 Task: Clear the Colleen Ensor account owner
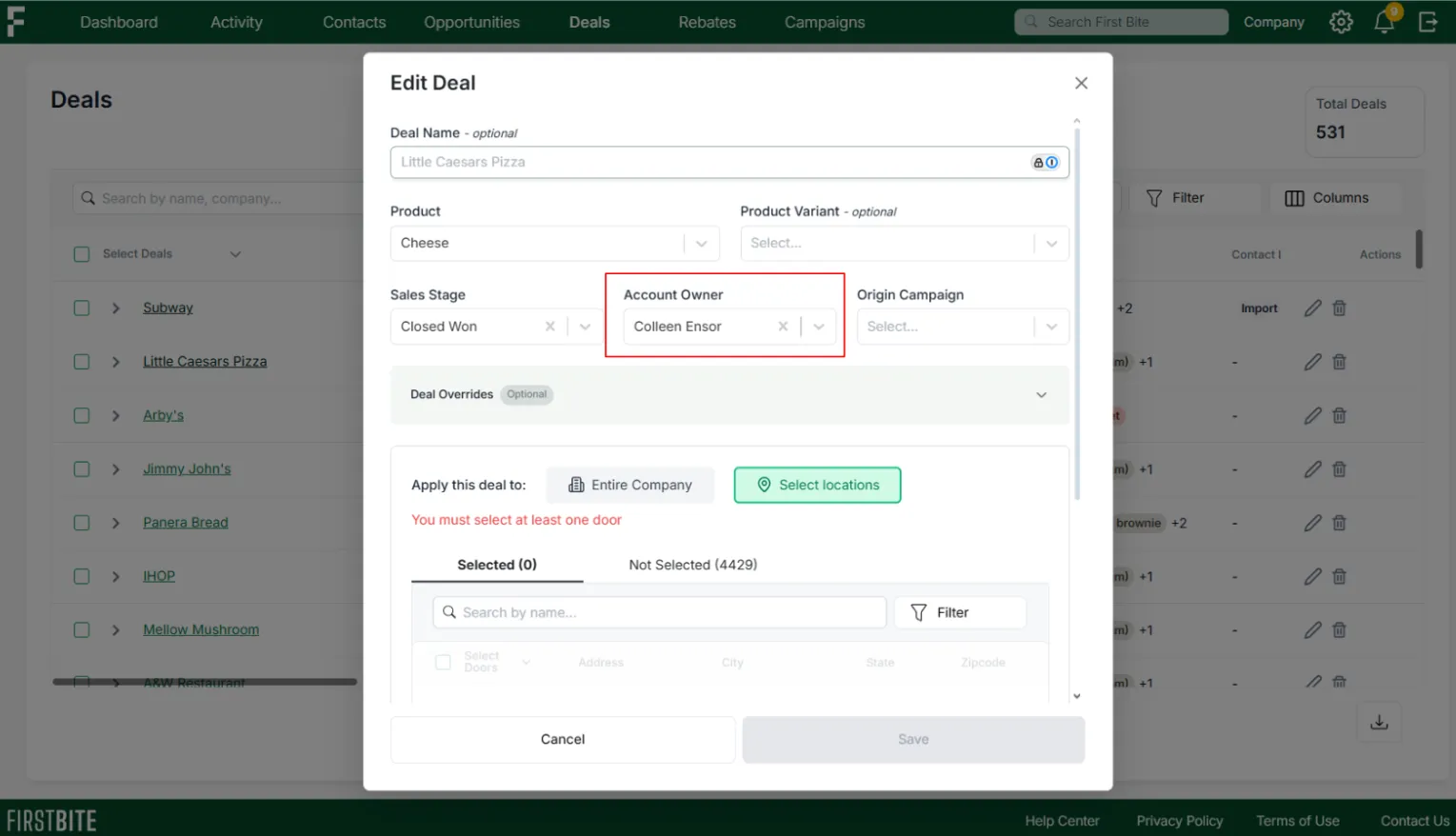click(783, 327)
